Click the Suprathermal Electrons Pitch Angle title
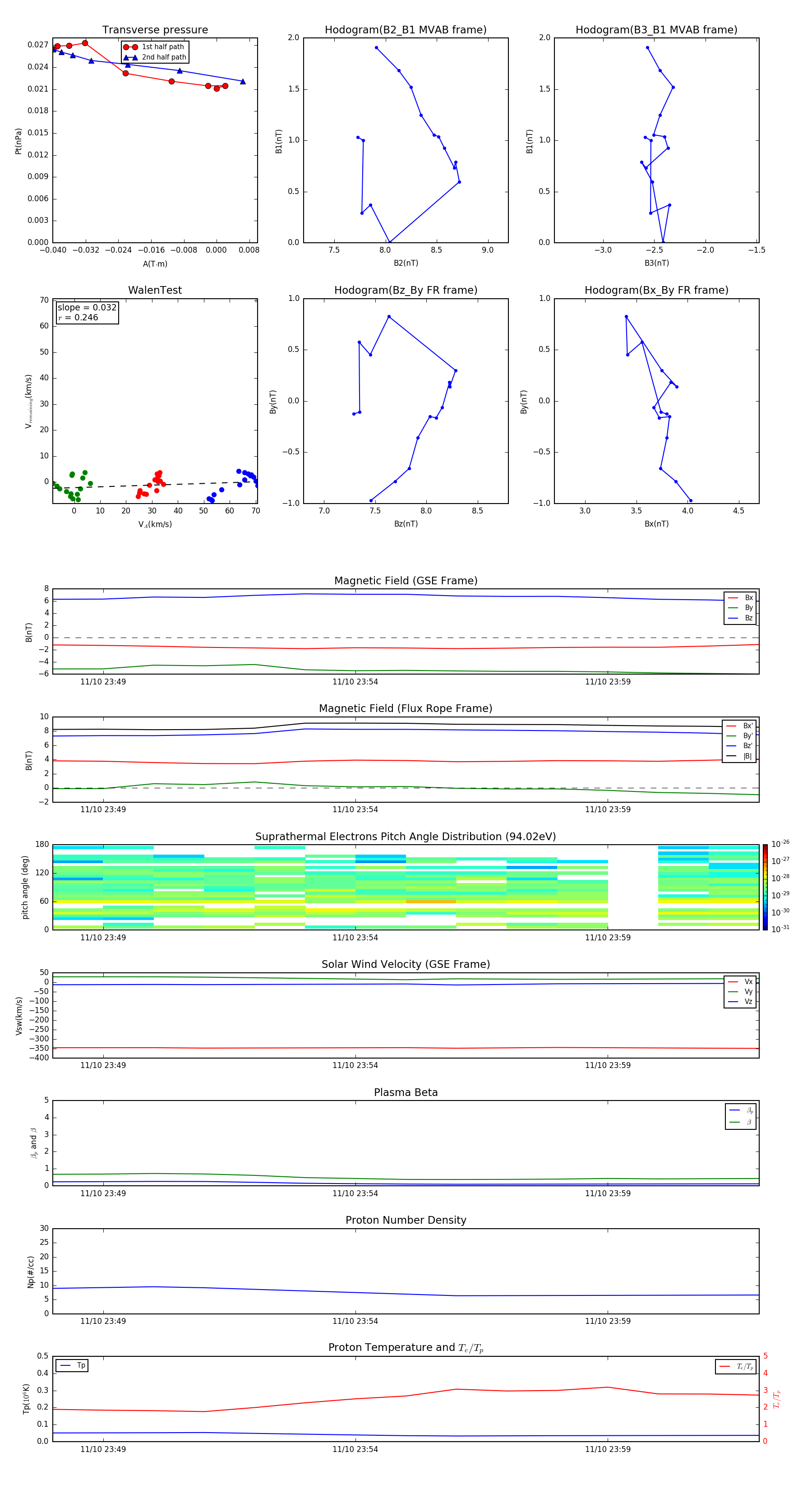The height and width of the screenshot is (1489, 812). 406,837
